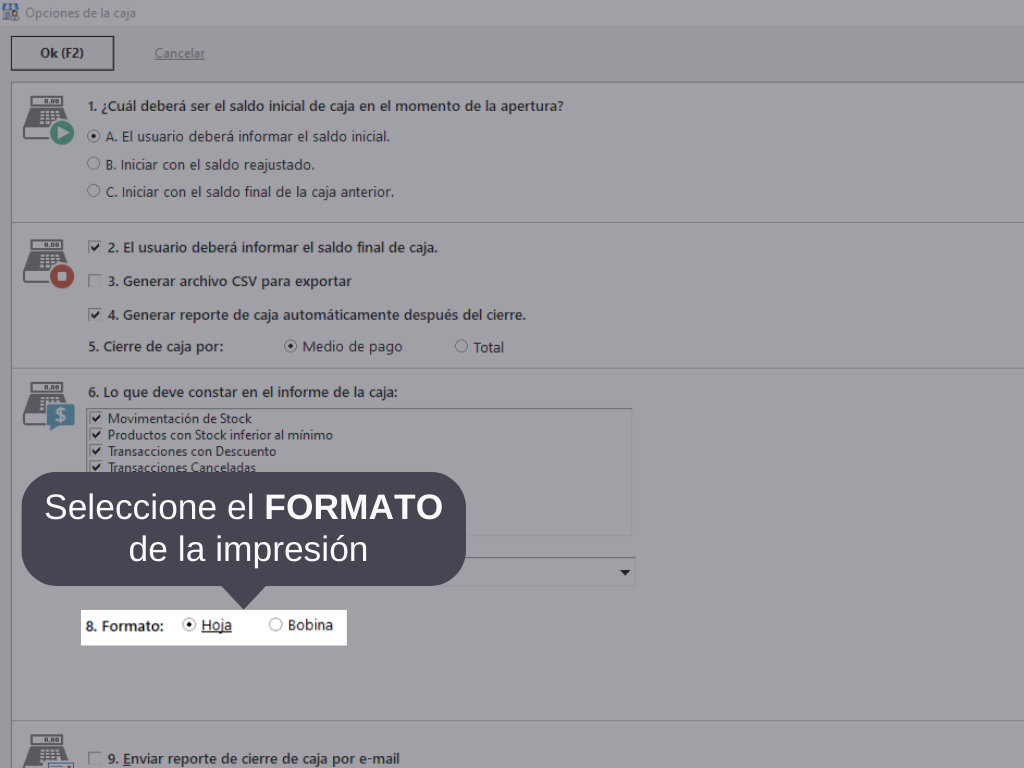
Task: Select Hoja print format
Action: pos(189,624)
